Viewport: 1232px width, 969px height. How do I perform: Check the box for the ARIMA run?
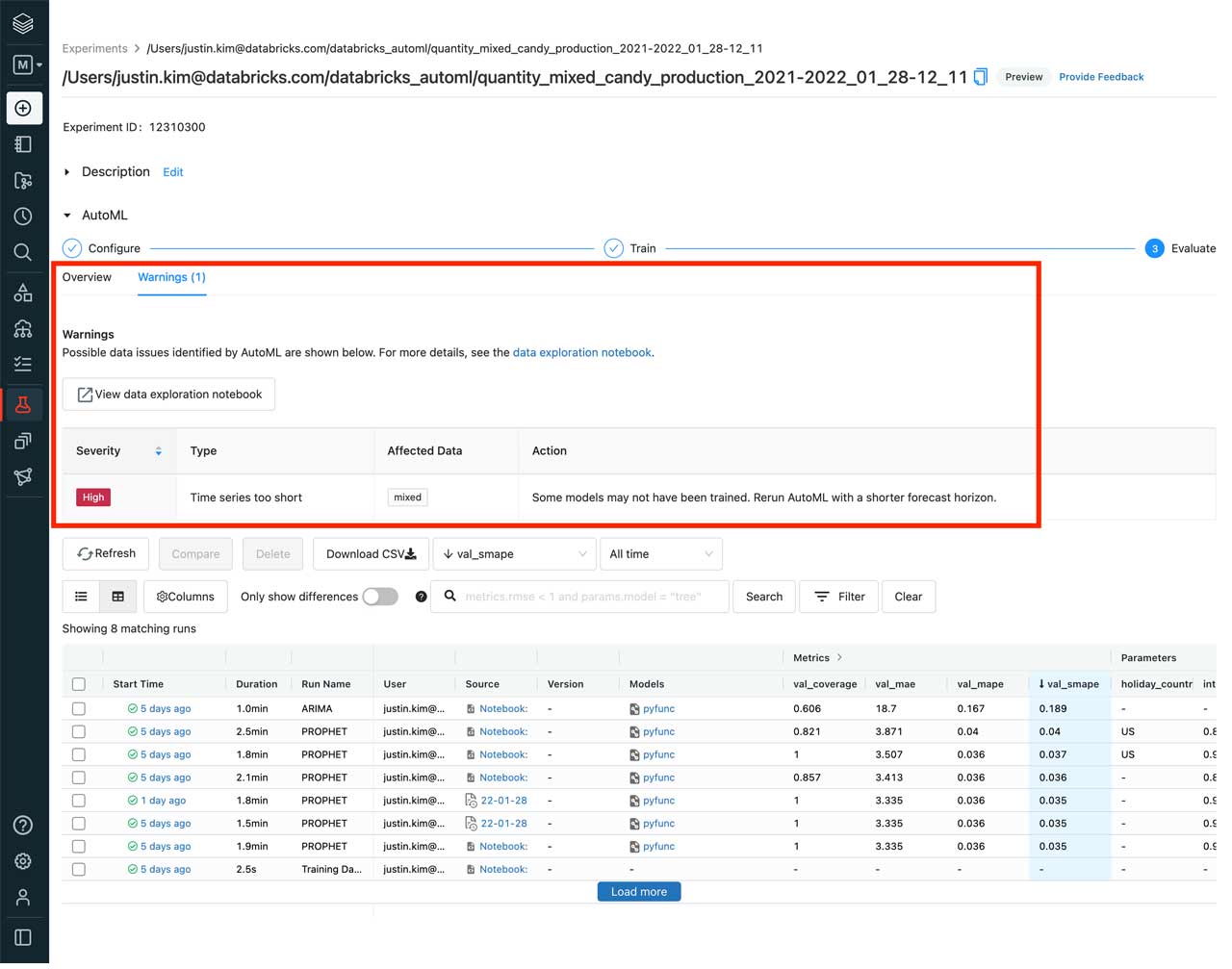coord(79,709)
